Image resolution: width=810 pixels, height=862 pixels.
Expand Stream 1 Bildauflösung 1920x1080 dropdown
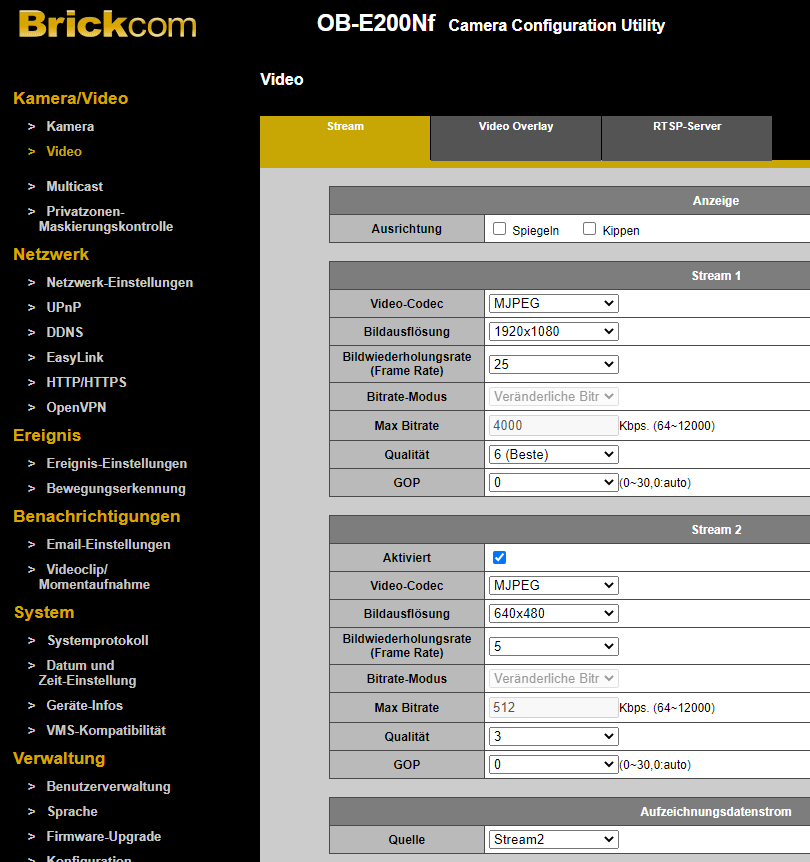[553, 331]
